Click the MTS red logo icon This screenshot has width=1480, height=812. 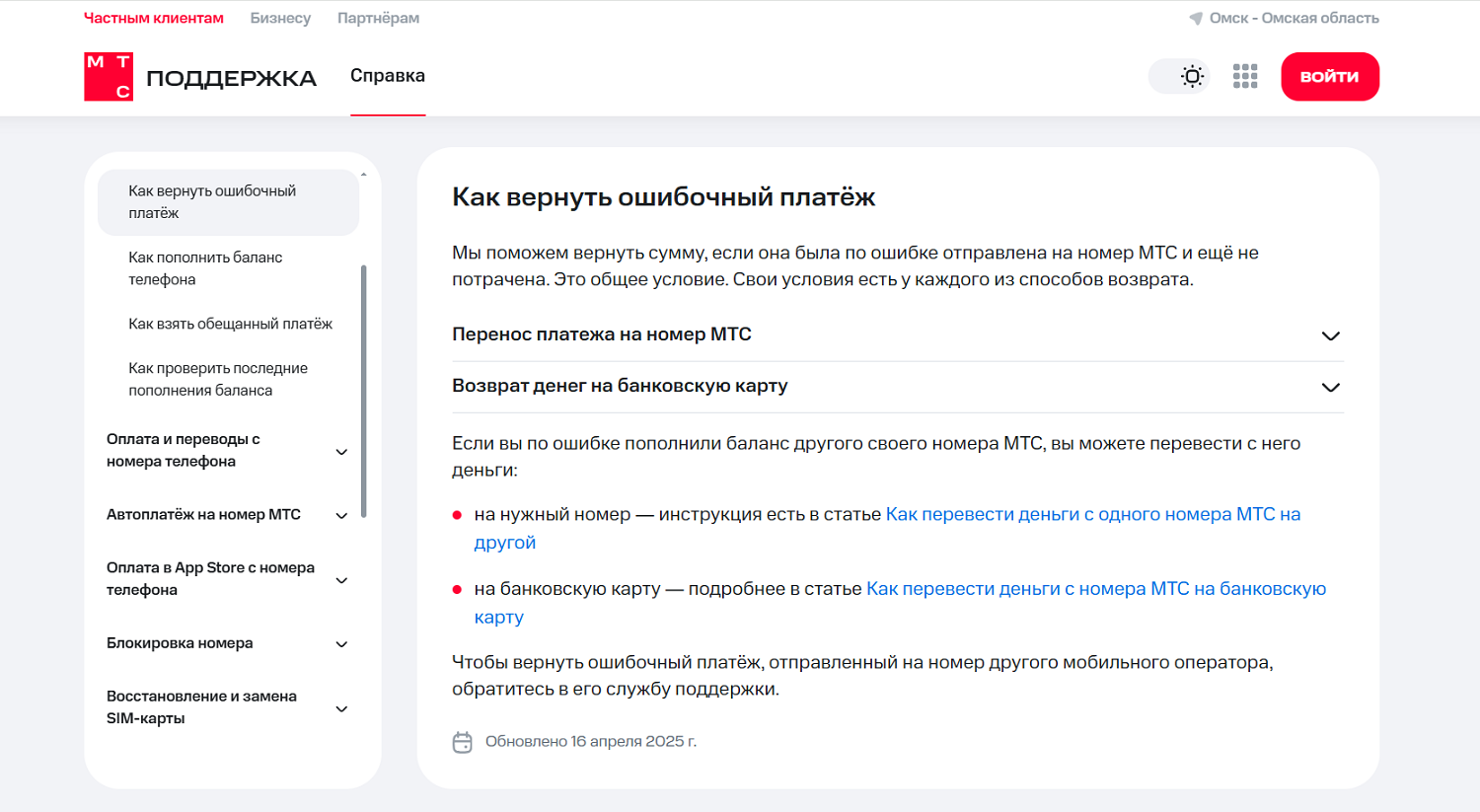(x=109, y=77)
